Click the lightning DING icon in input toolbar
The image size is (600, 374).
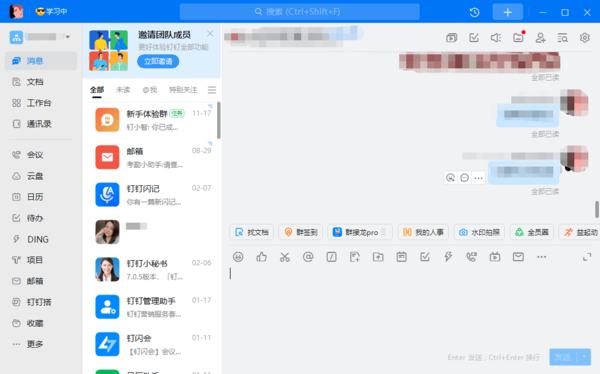coord(448,257)
